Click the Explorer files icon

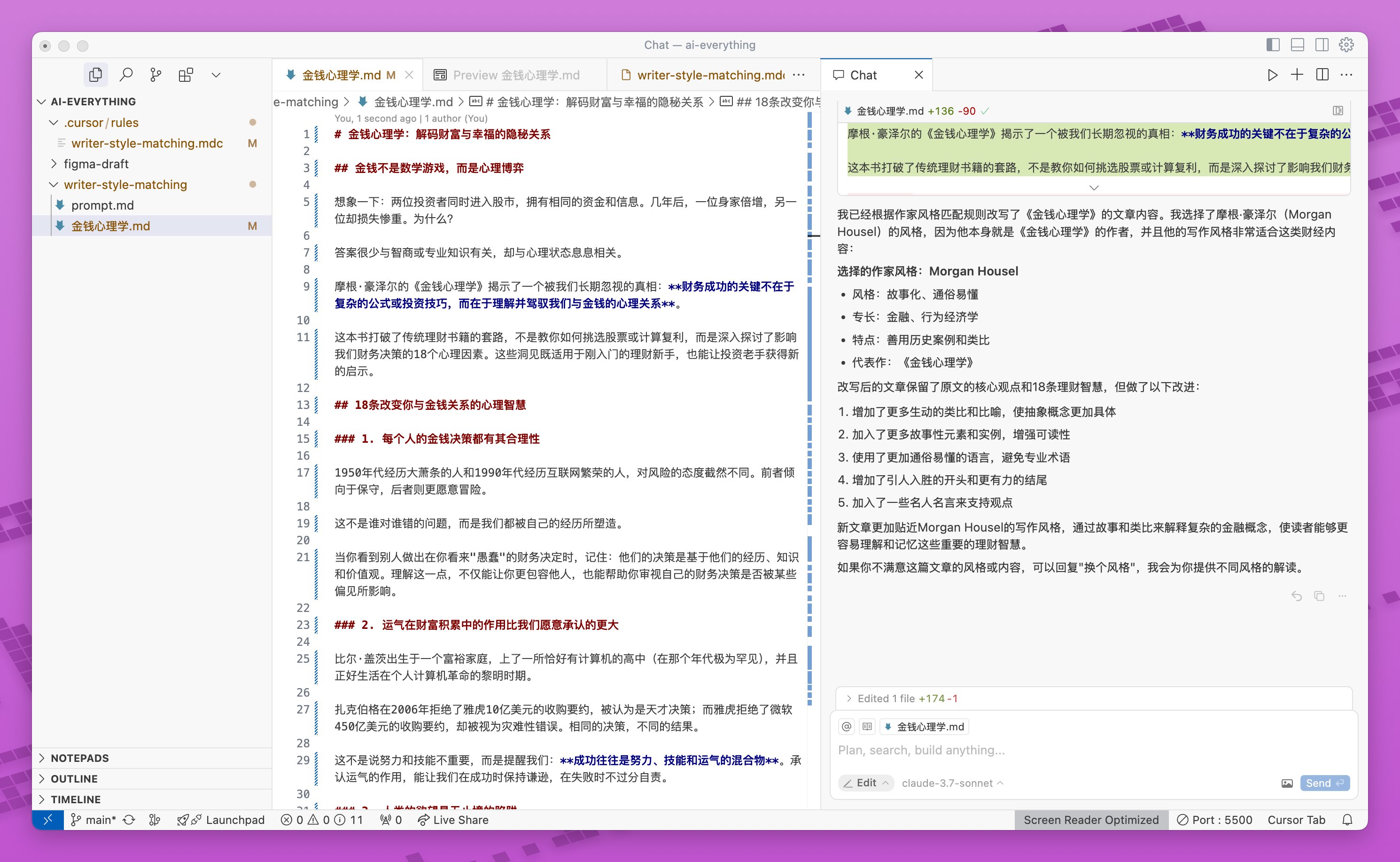tap(96, 75)
